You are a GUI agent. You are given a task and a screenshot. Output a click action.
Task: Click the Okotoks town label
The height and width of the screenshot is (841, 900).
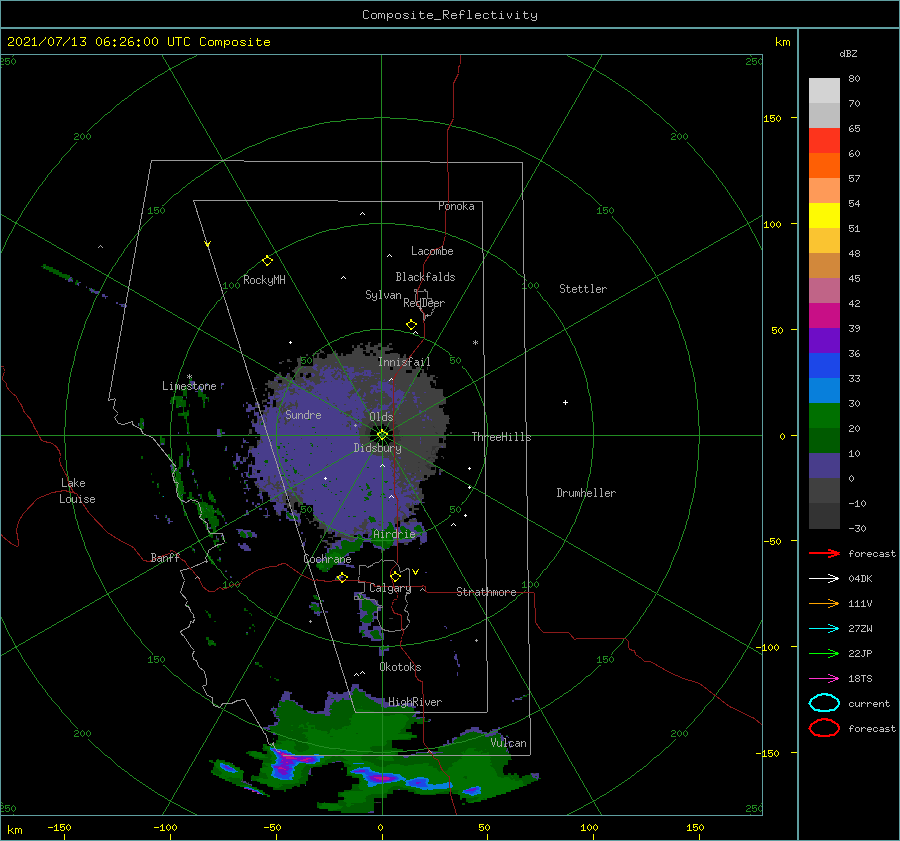[400, 667]
